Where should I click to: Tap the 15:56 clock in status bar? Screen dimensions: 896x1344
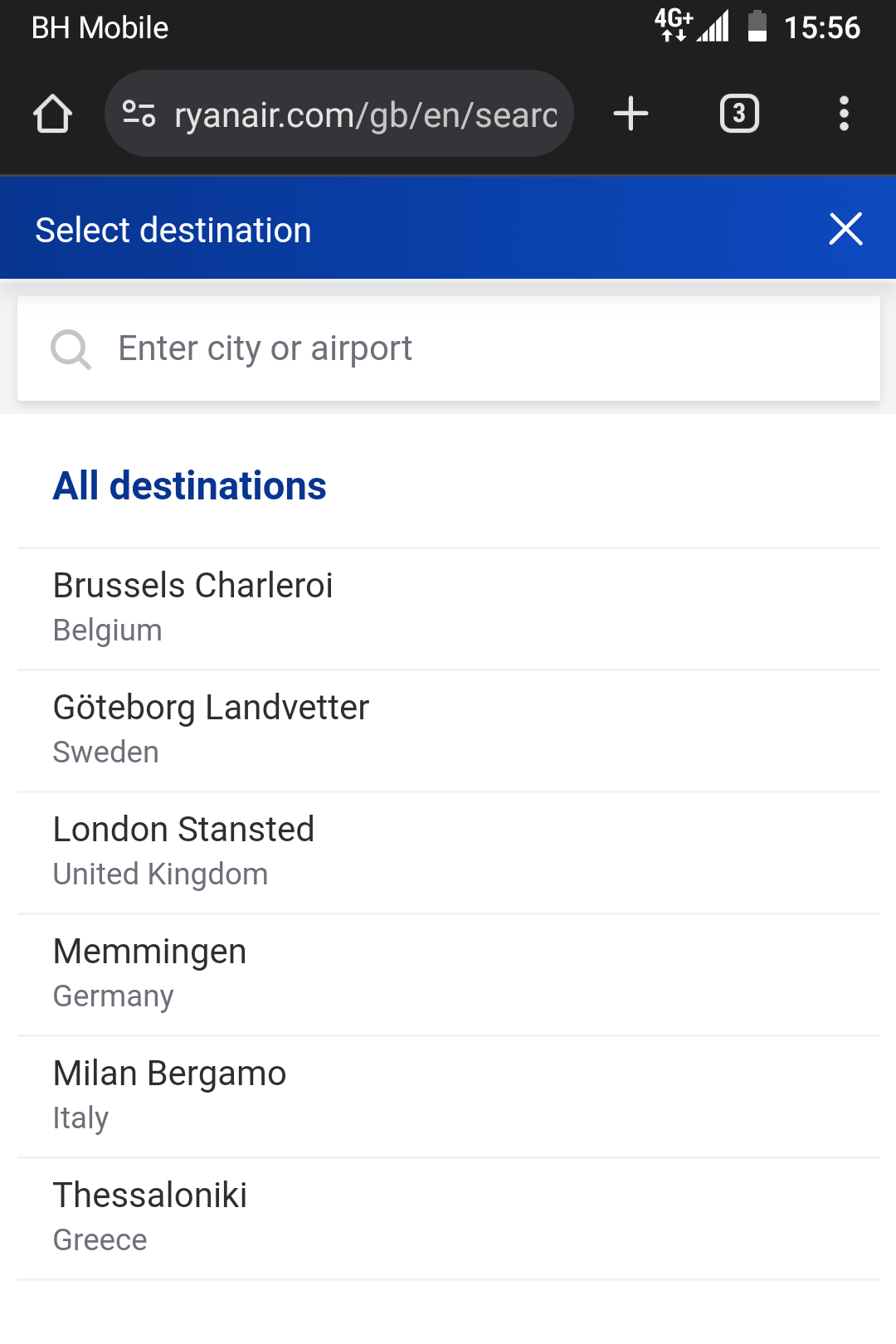pyautogui.click(x=822, y=27)
